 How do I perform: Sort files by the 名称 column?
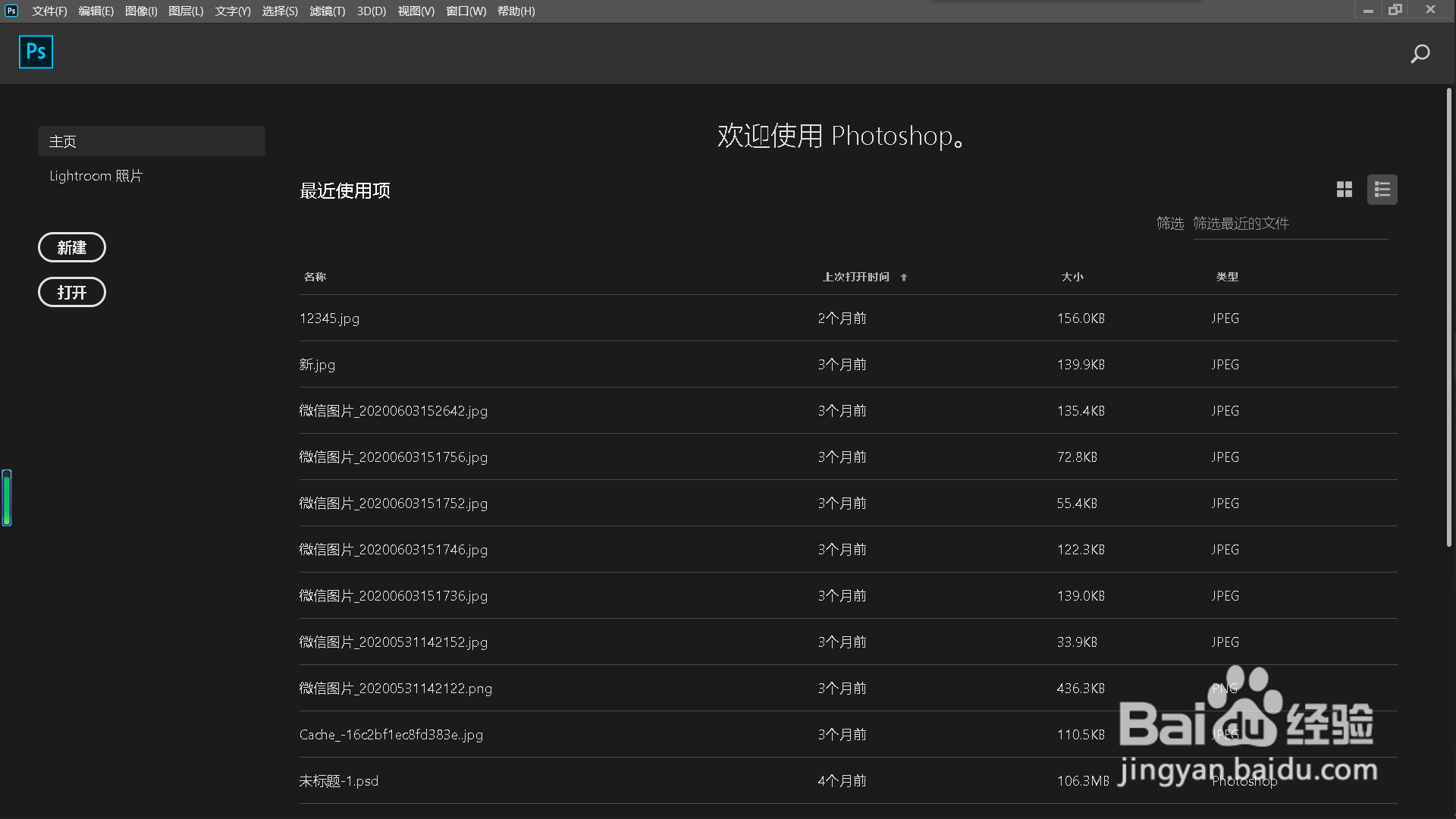(315, 277)
